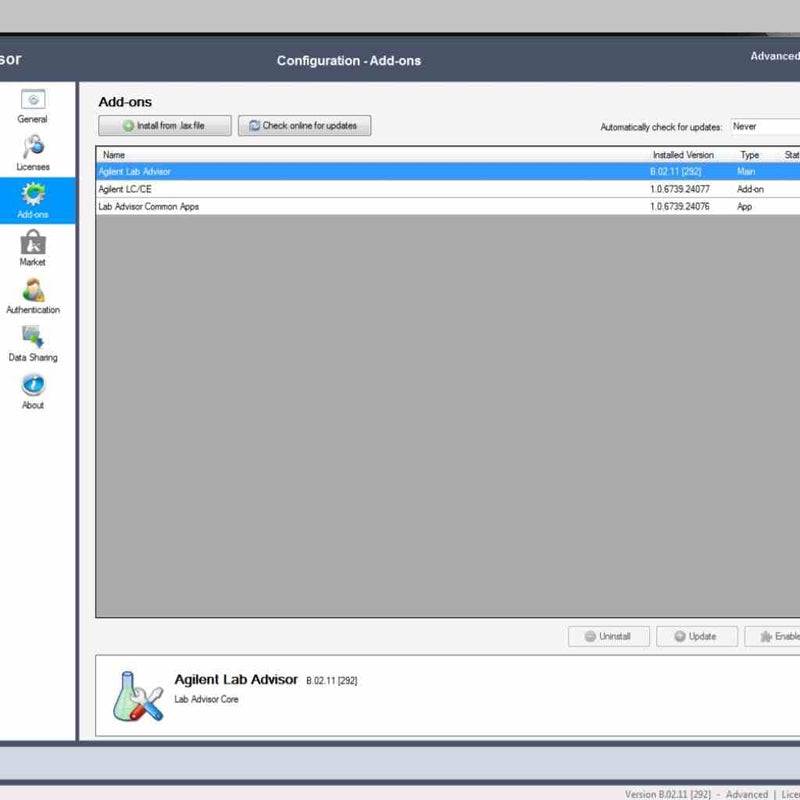The width and height of the screenshot is (800, 800).
Task: Open the Licenses section
Action: point(33,153)
